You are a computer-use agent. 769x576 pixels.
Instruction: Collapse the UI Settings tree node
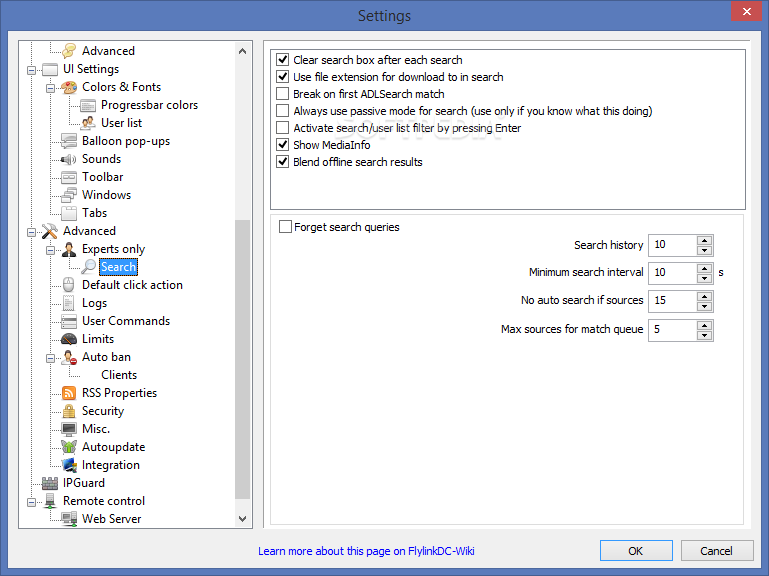click(31, 70)
